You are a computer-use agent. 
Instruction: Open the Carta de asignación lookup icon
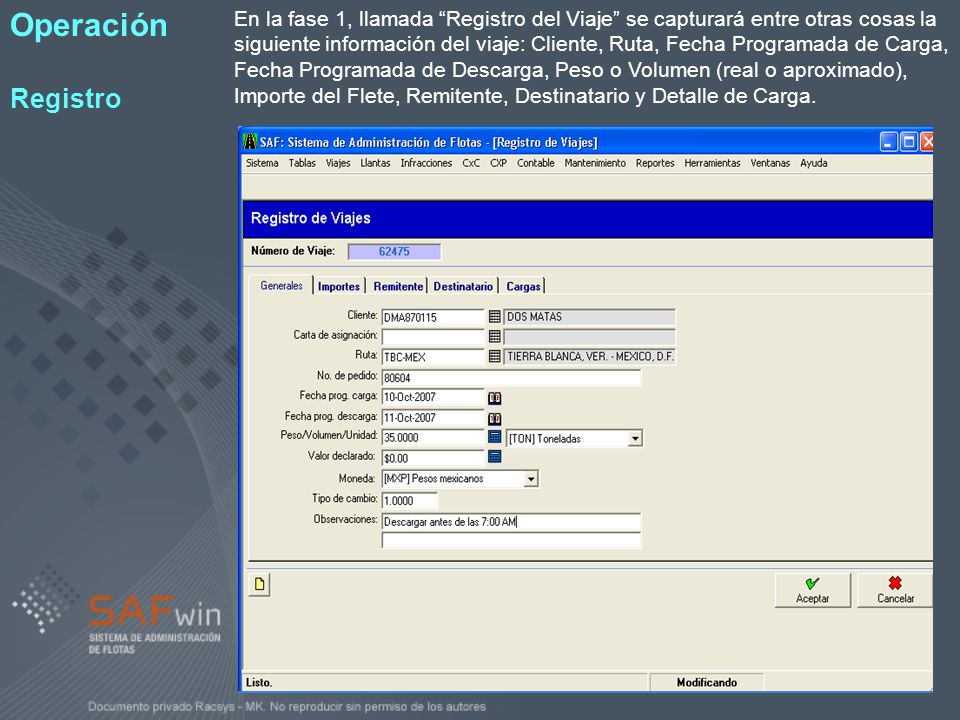(x=495, y=336)
